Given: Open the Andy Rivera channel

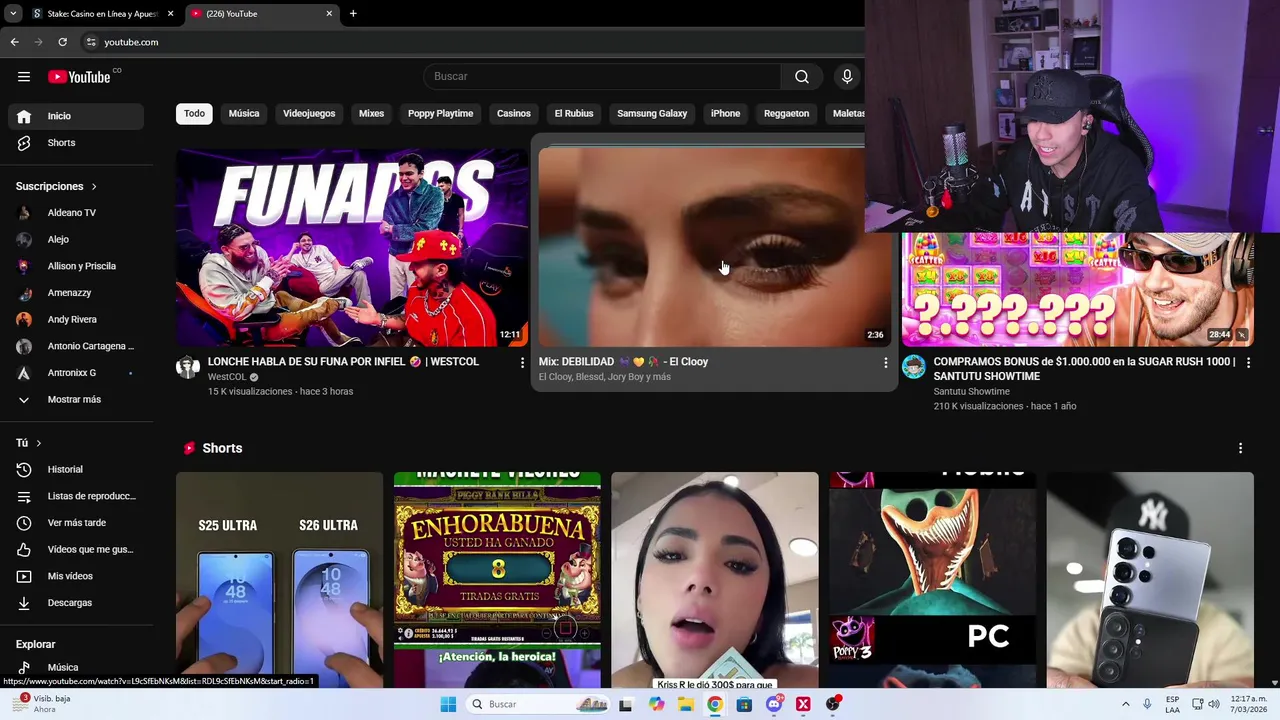Looking at the screenshot, I should coord(76,320).
